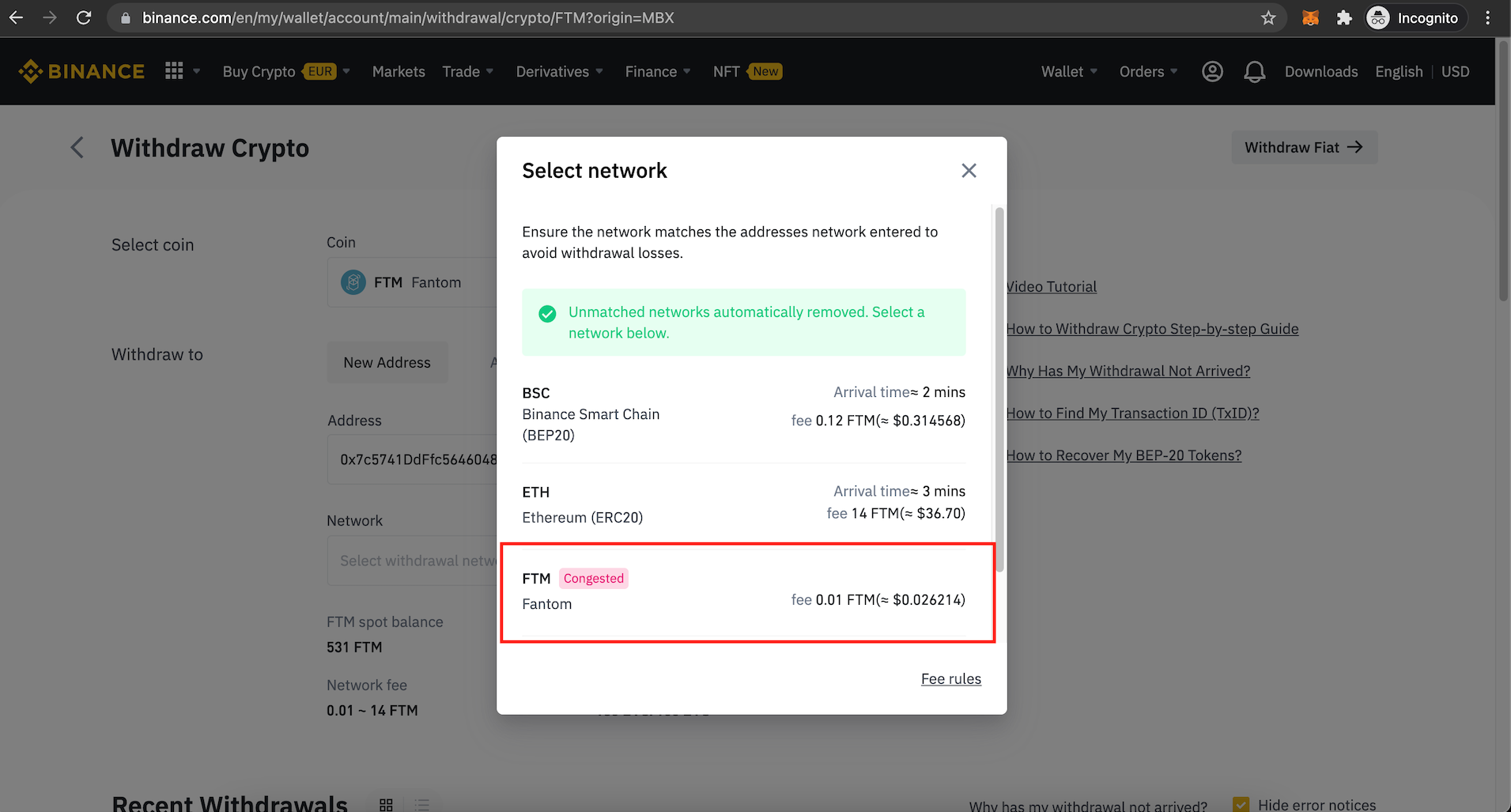Expand the Orders dropdown menu
Image resolution: width=1511 pixels, height=812 pixels.
click(1148, 71)
